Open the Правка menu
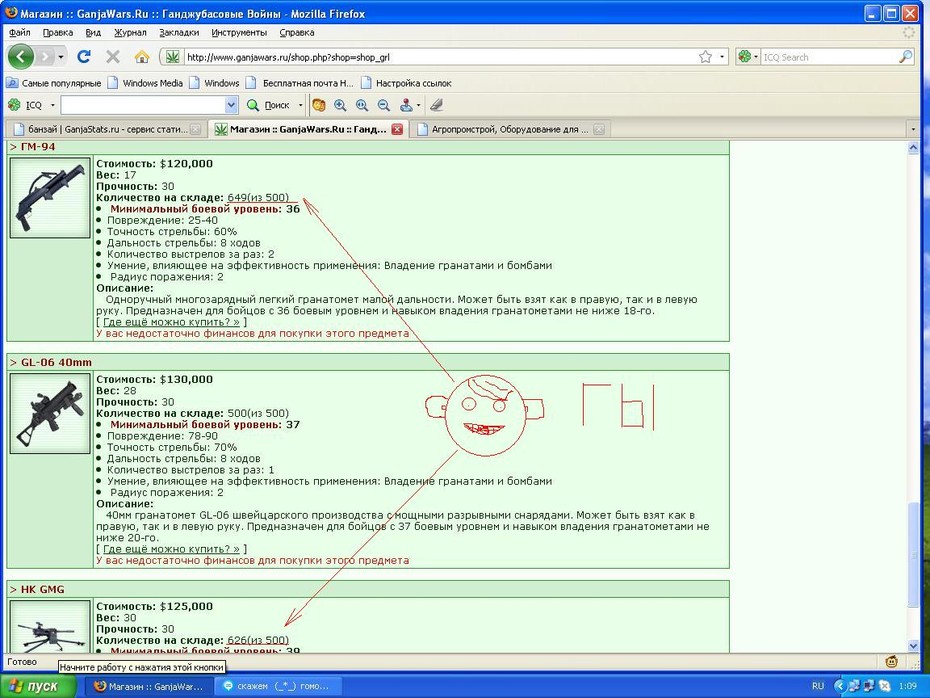This screenshot has height=698, width=930. 58,32
